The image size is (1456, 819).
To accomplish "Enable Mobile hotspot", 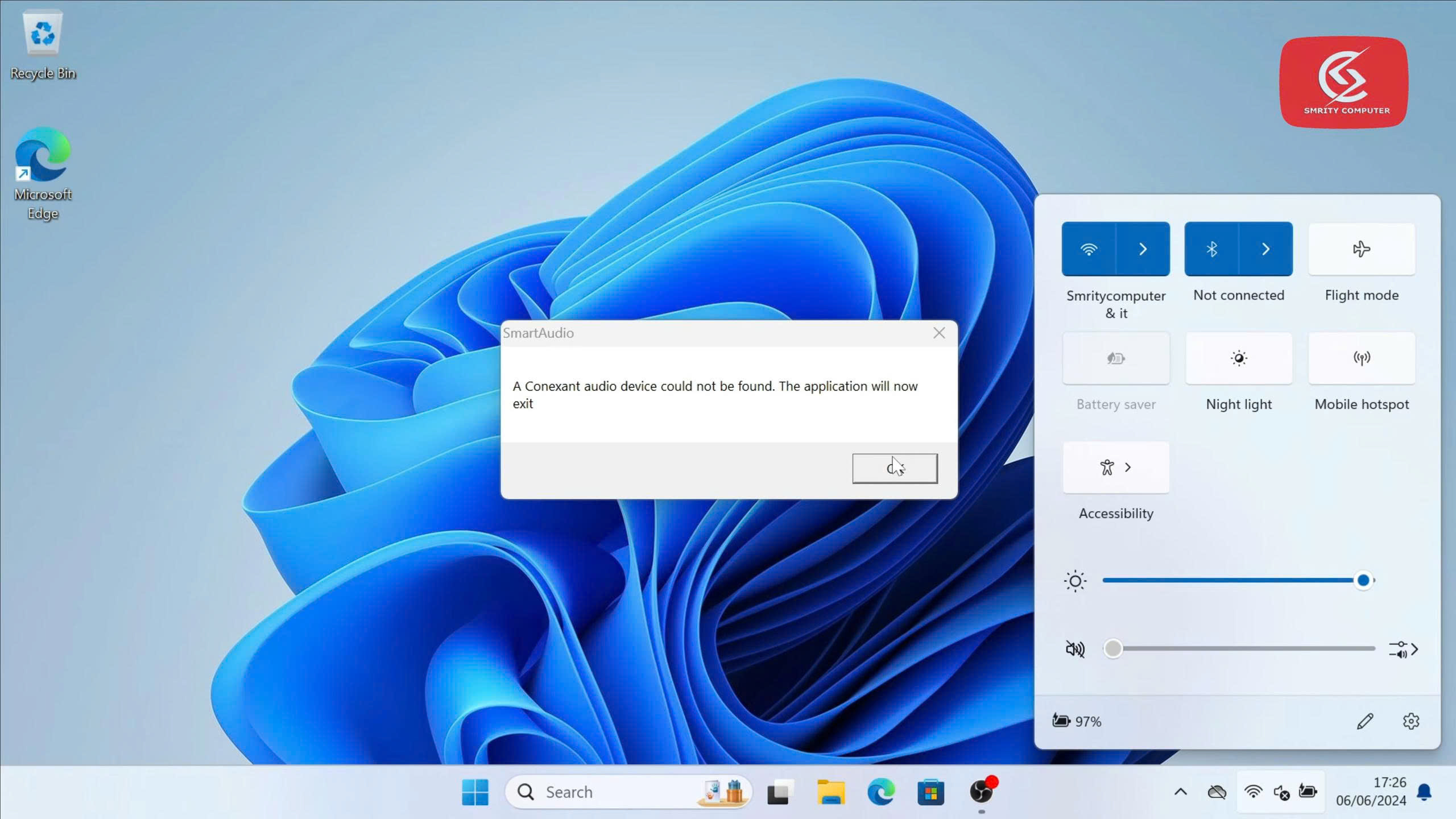I will coord(1361,358).
